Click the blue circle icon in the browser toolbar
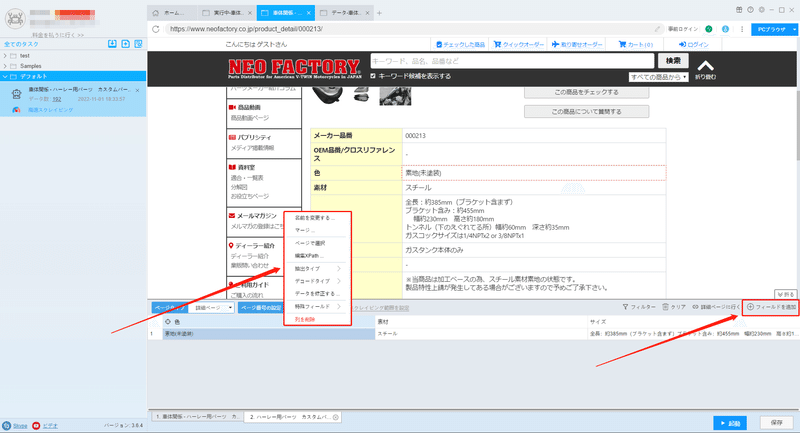 point(725,29)
